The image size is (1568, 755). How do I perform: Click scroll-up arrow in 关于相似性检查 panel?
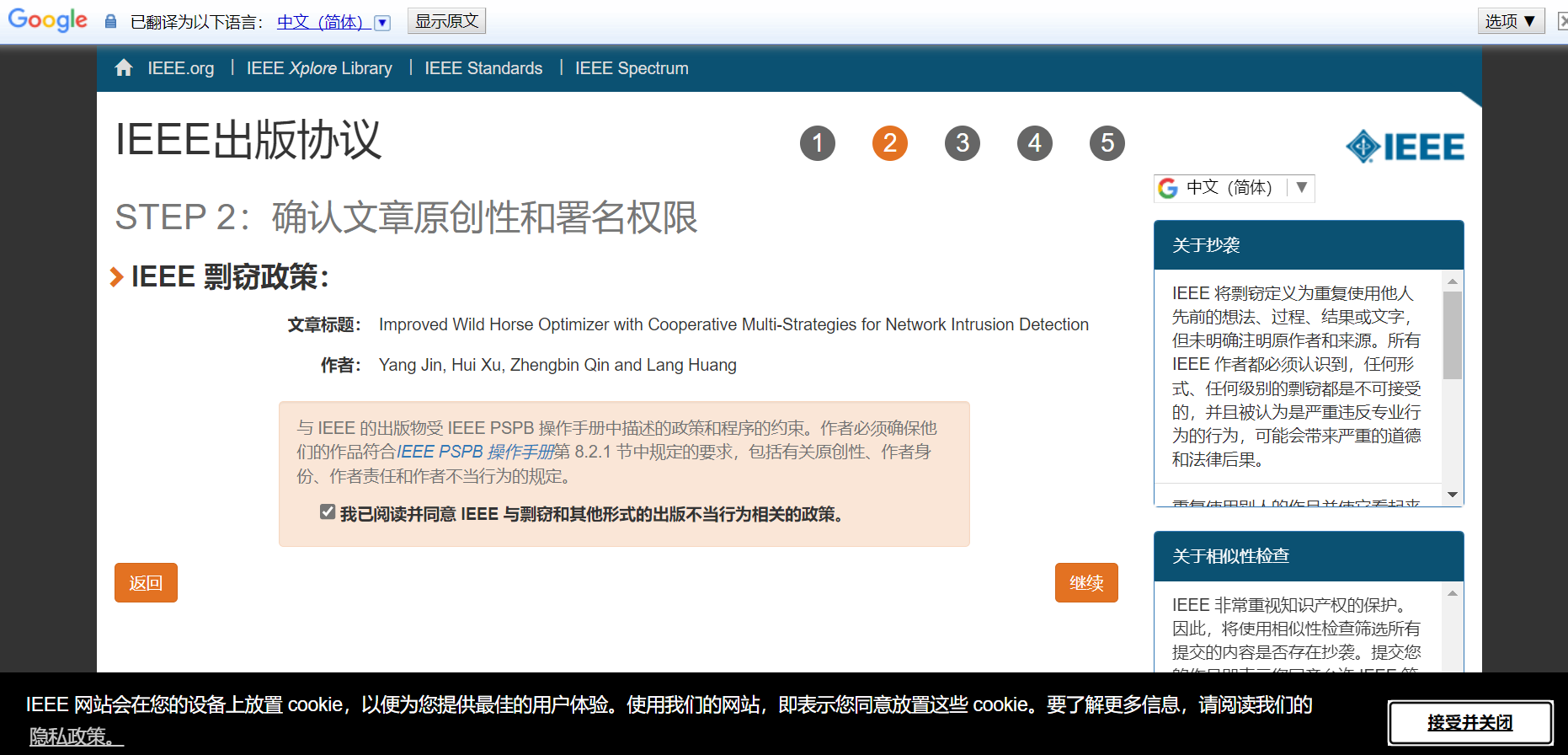(1453, 593)
